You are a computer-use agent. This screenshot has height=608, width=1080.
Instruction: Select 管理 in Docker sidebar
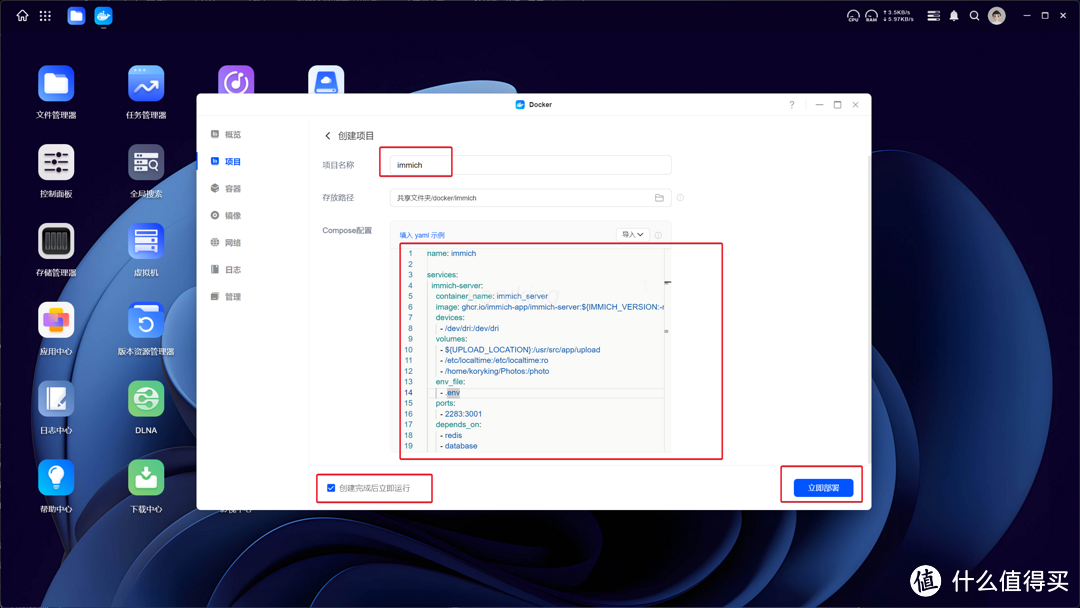click(x=233, y=296)
